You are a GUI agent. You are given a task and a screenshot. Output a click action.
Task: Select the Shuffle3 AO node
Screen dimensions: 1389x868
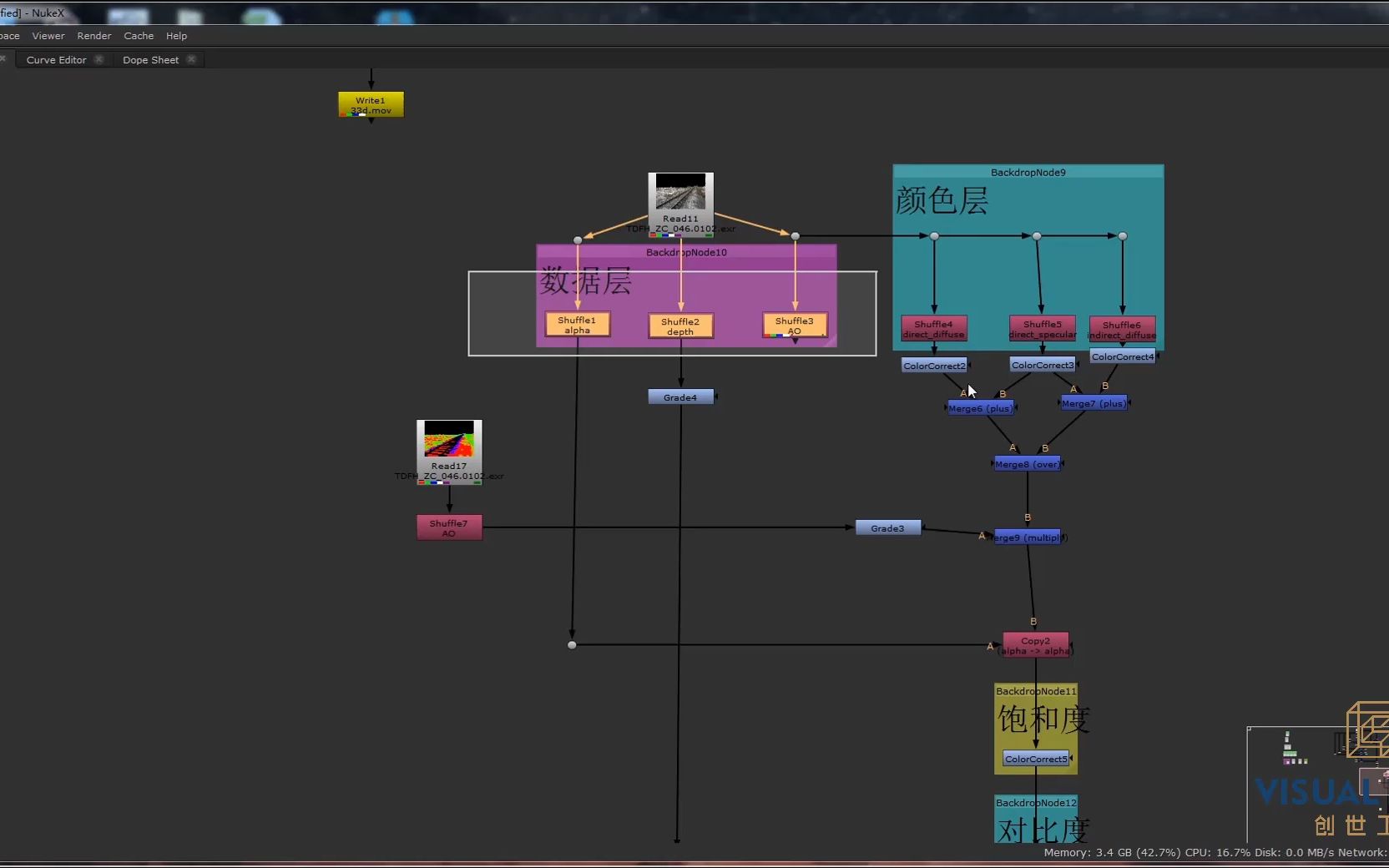coord(795,325)
